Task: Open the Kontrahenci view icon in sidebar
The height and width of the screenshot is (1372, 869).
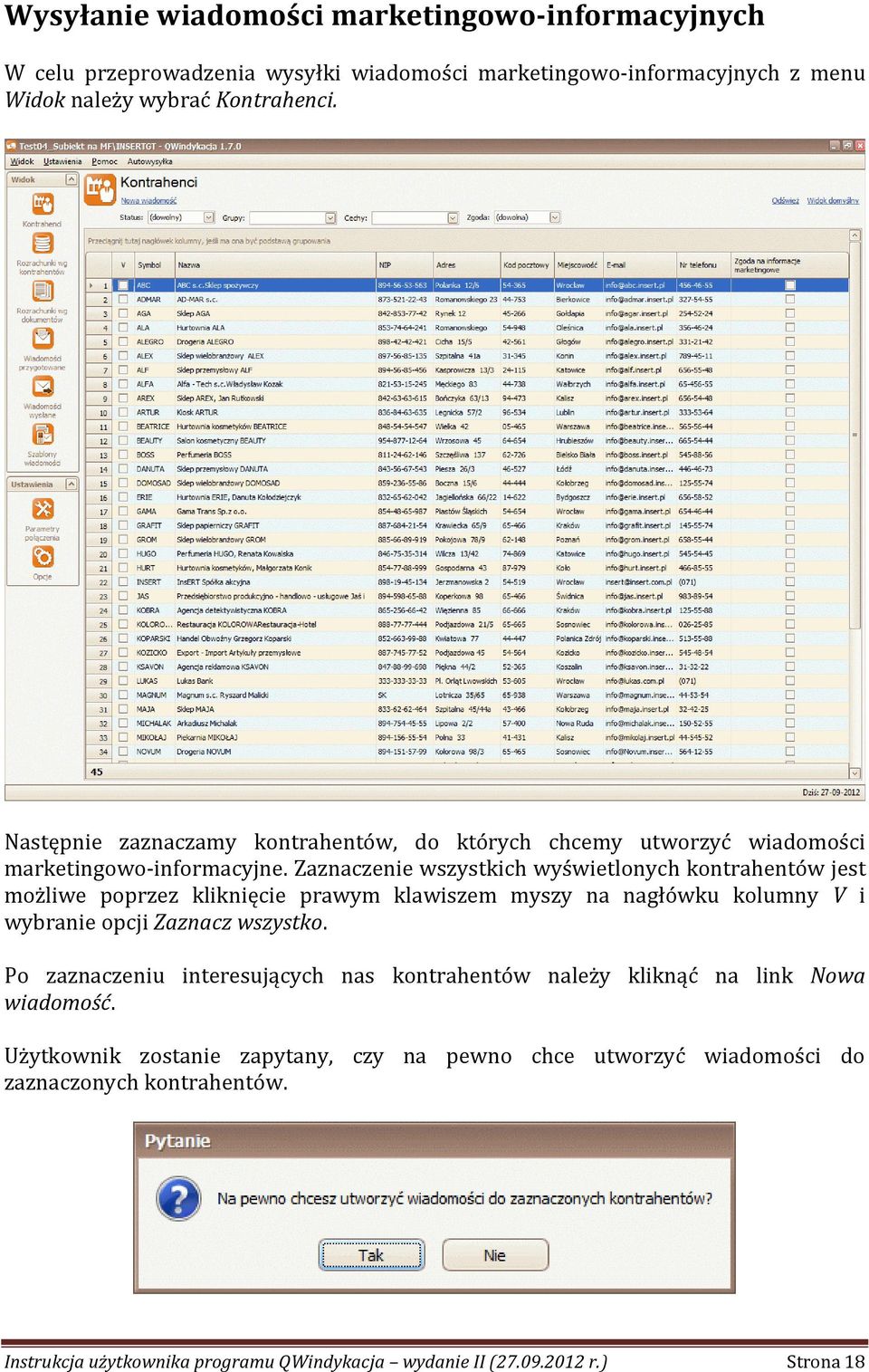Action: (x=43, y=204)
